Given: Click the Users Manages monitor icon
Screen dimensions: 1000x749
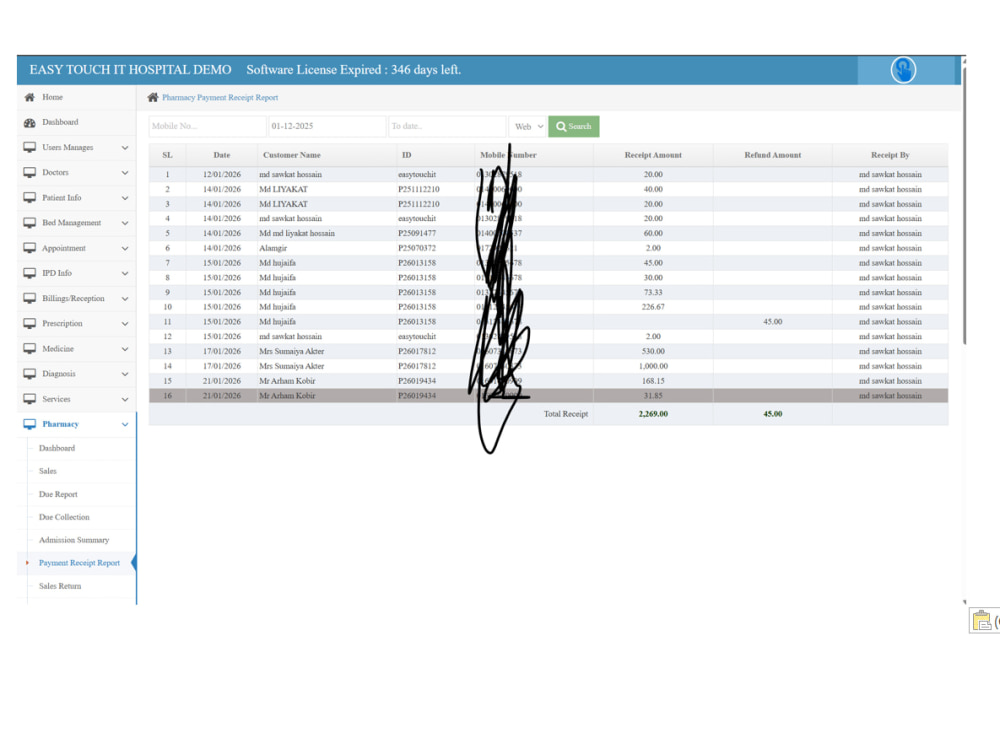Looking at the screenshot, I should tap(29, 147).
